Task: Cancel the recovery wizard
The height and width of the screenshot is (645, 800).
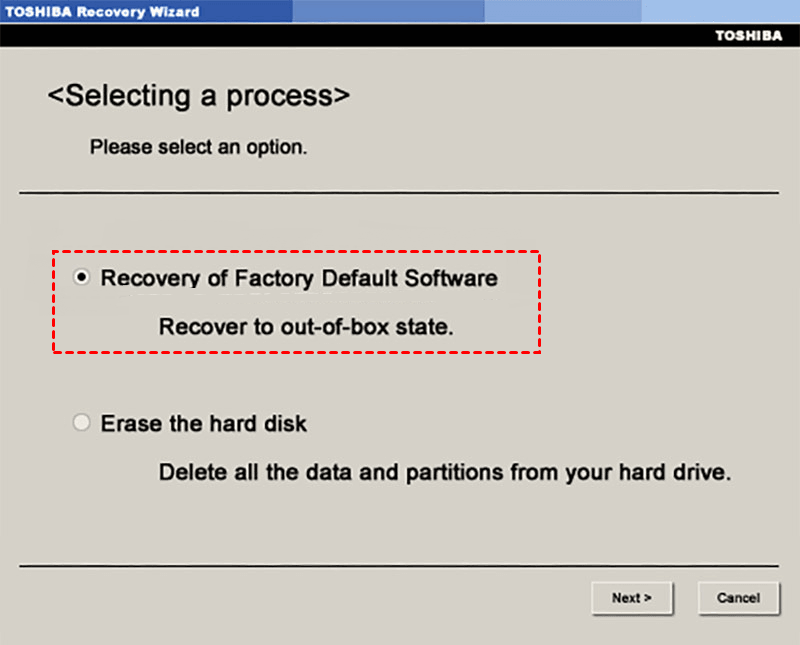Action: pos(738,598)
